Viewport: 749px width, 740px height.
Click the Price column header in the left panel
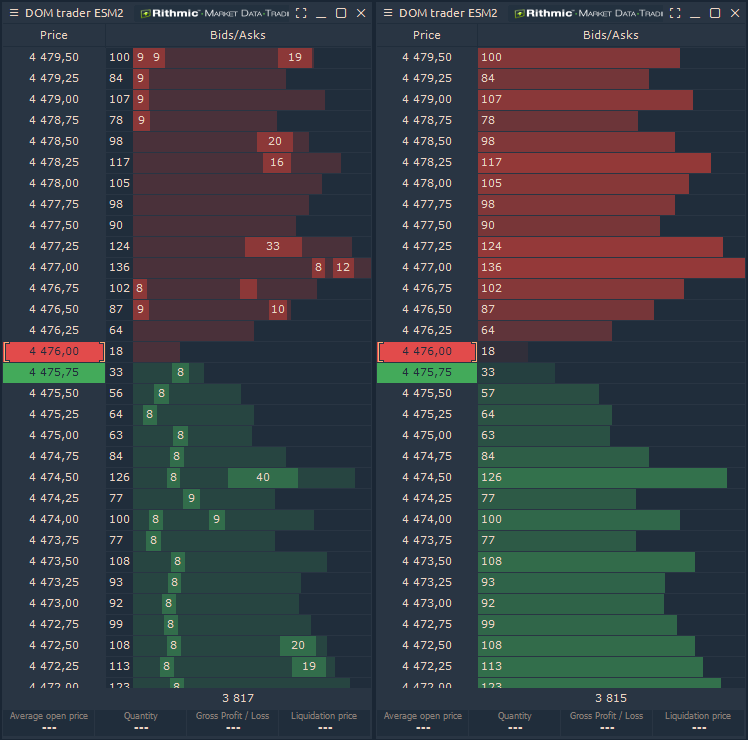54,35
